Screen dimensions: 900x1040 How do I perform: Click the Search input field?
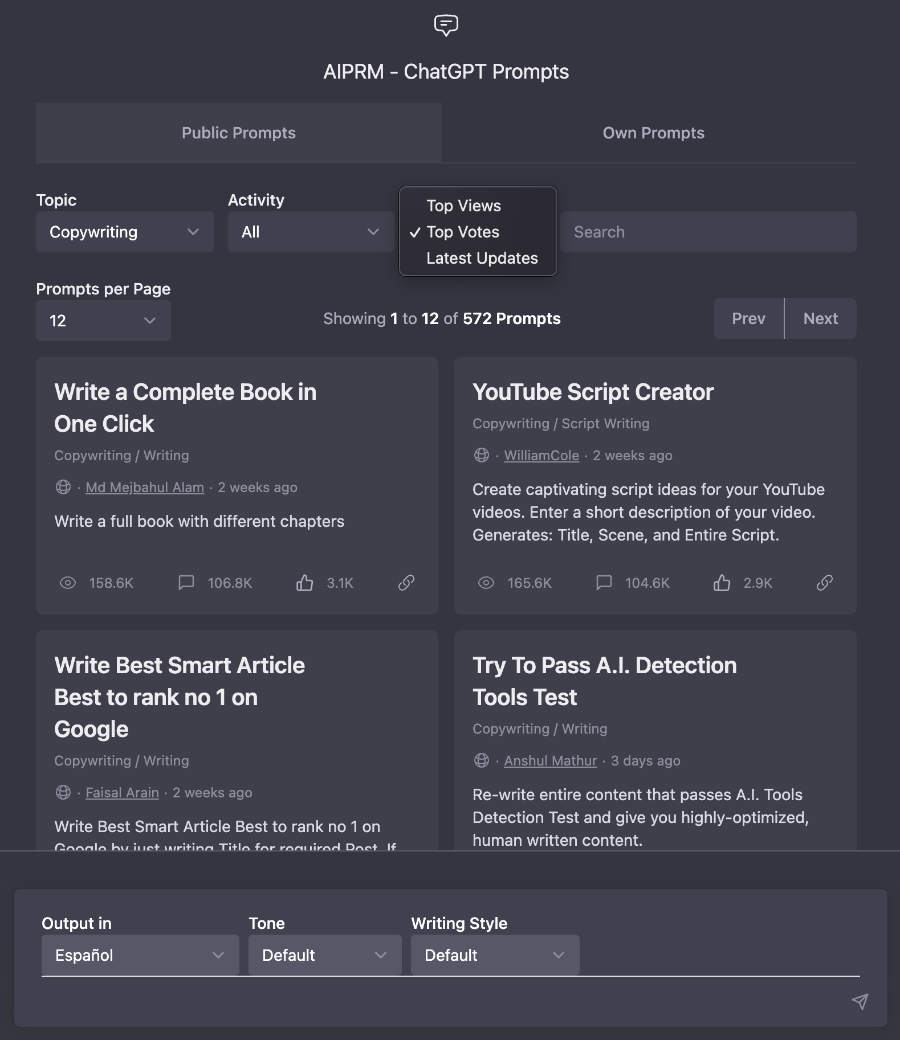point(708,232)
